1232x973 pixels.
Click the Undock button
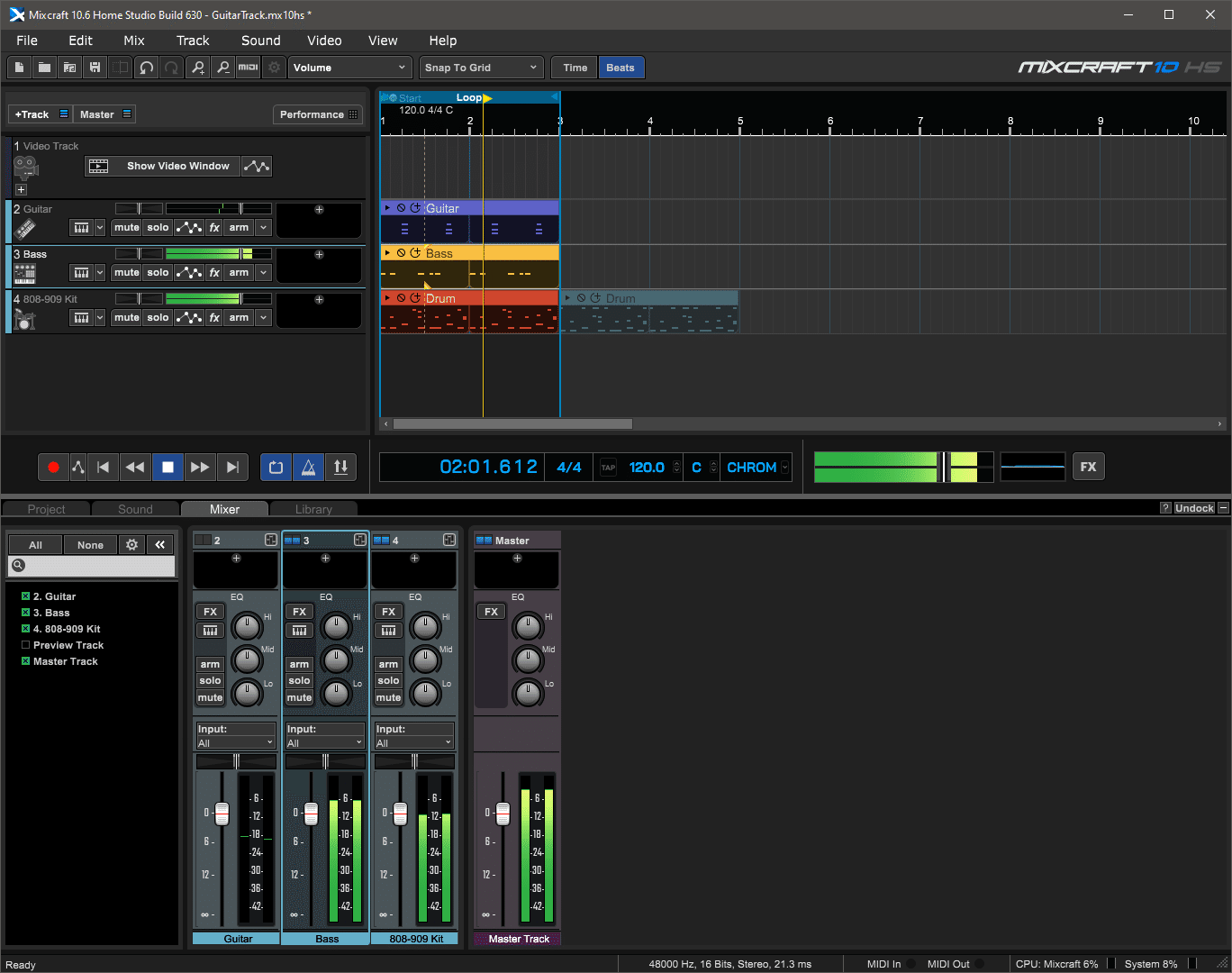point(1194,508)
